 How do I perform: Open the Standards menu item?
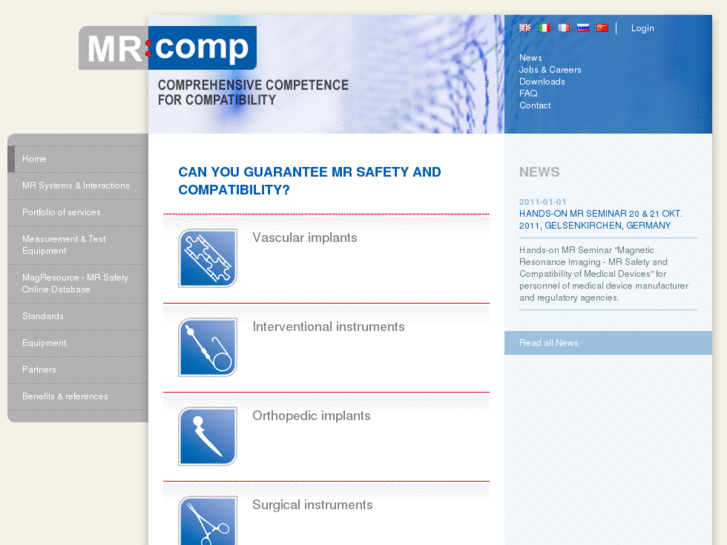point(78,316)
